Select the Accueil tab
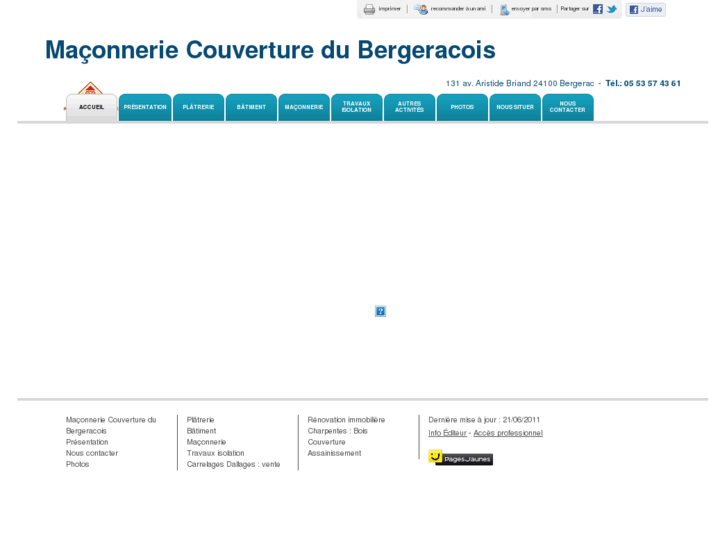This screenshot has height=545, width=727. [91, 108]
